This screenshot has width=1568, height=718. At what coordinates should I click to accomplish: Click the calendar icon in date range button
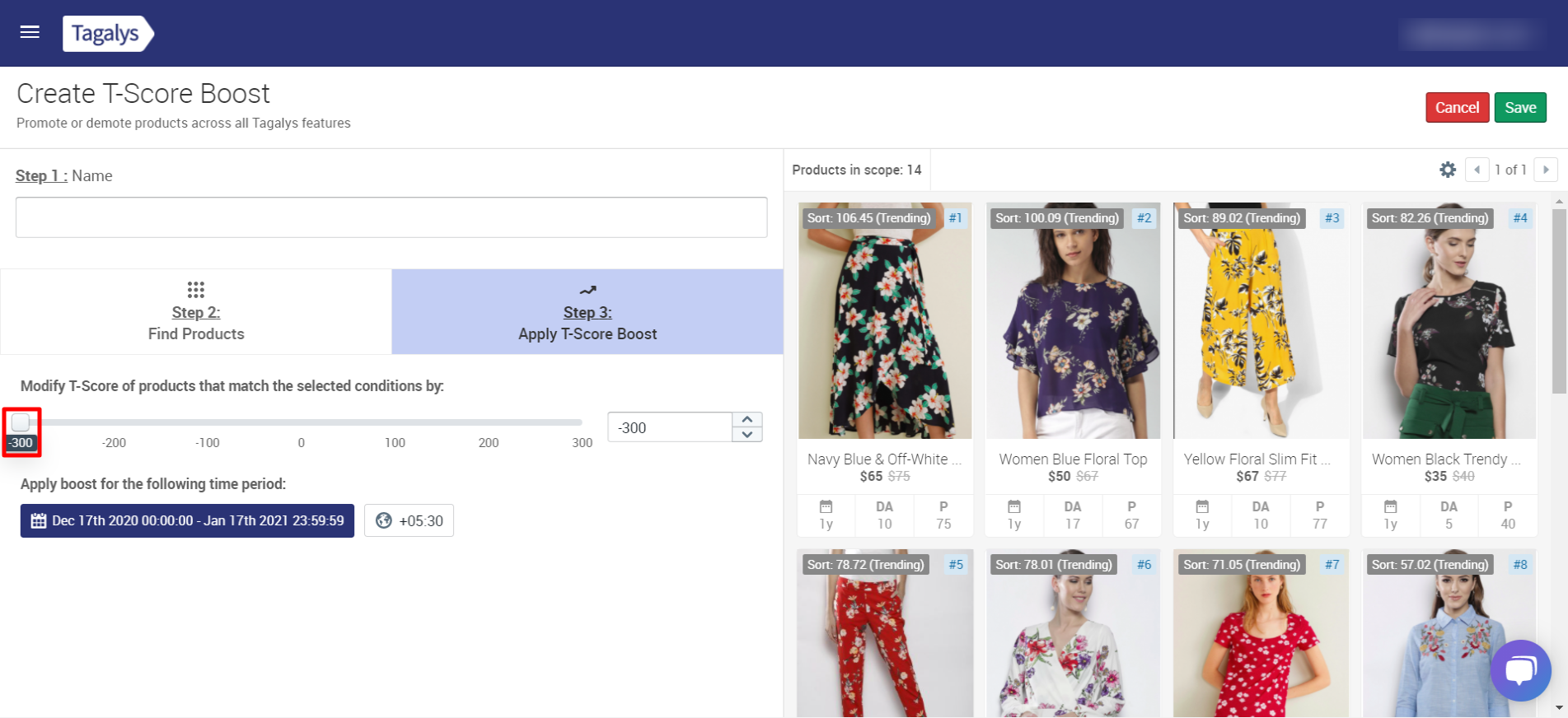[x=39, y=520]
